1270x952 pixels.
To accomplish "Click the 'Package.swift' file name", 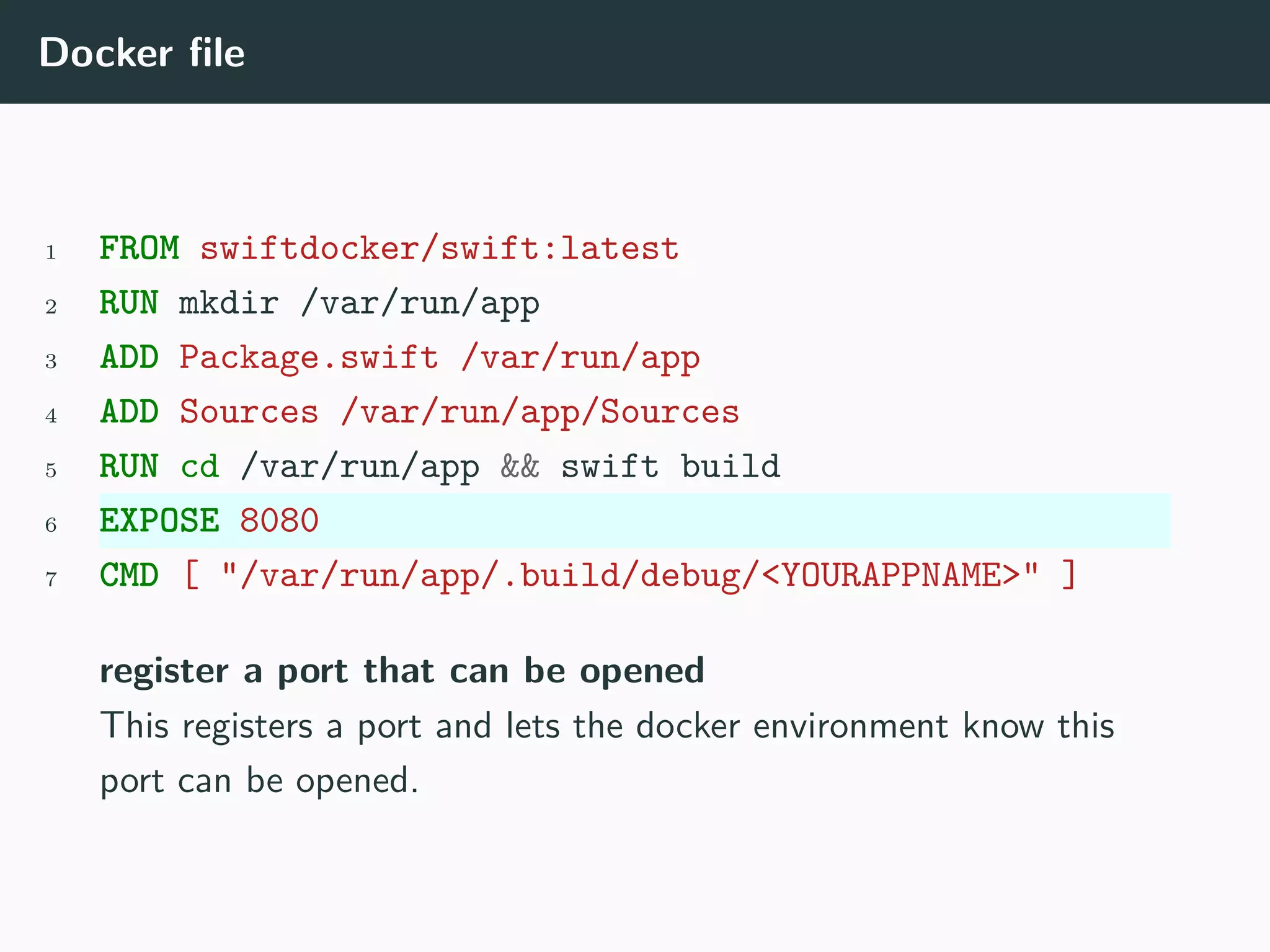I will (x=309, y=358).
